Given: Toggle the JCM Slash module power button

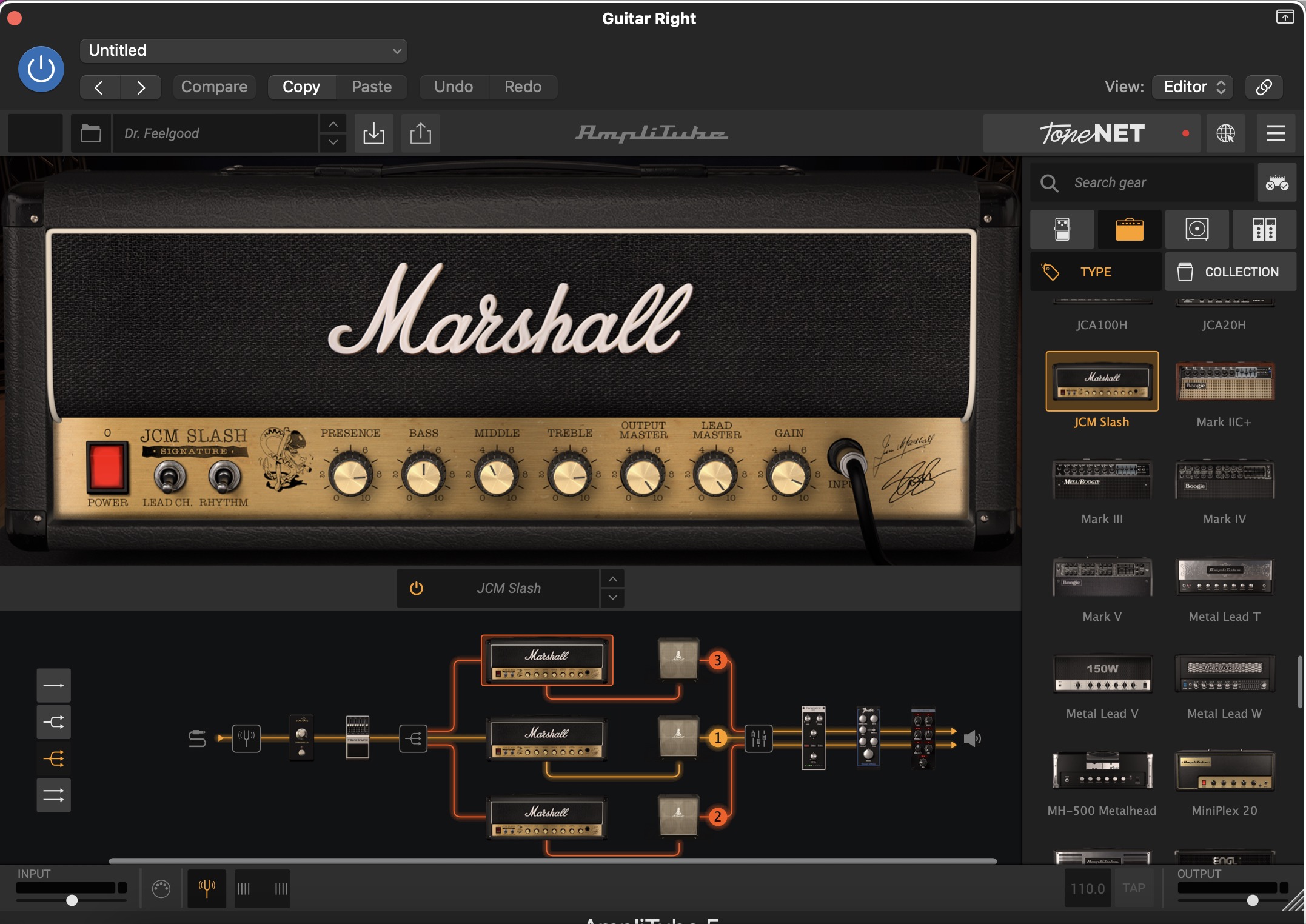Looking at the screenshot, I should (416, 588).
